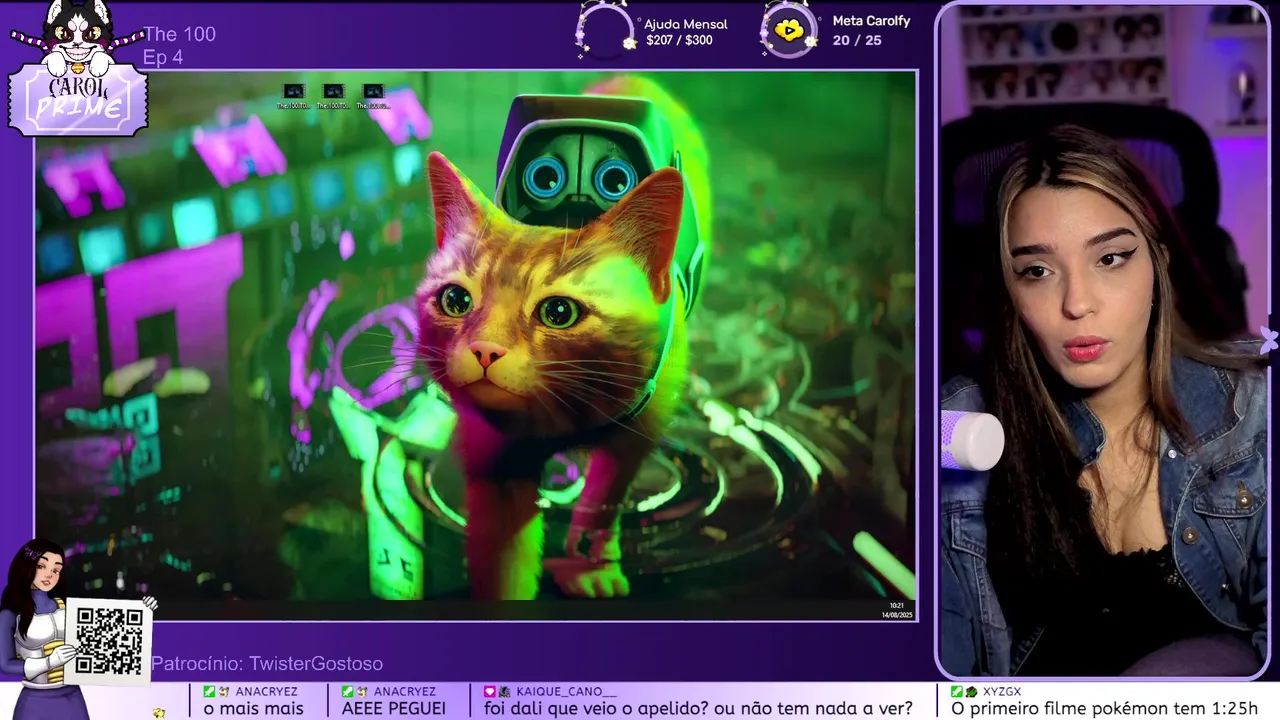This screenshot has height=720, width=1280.
Task: Click the green check badge next to XYZGX
Action: click(957, 692)
